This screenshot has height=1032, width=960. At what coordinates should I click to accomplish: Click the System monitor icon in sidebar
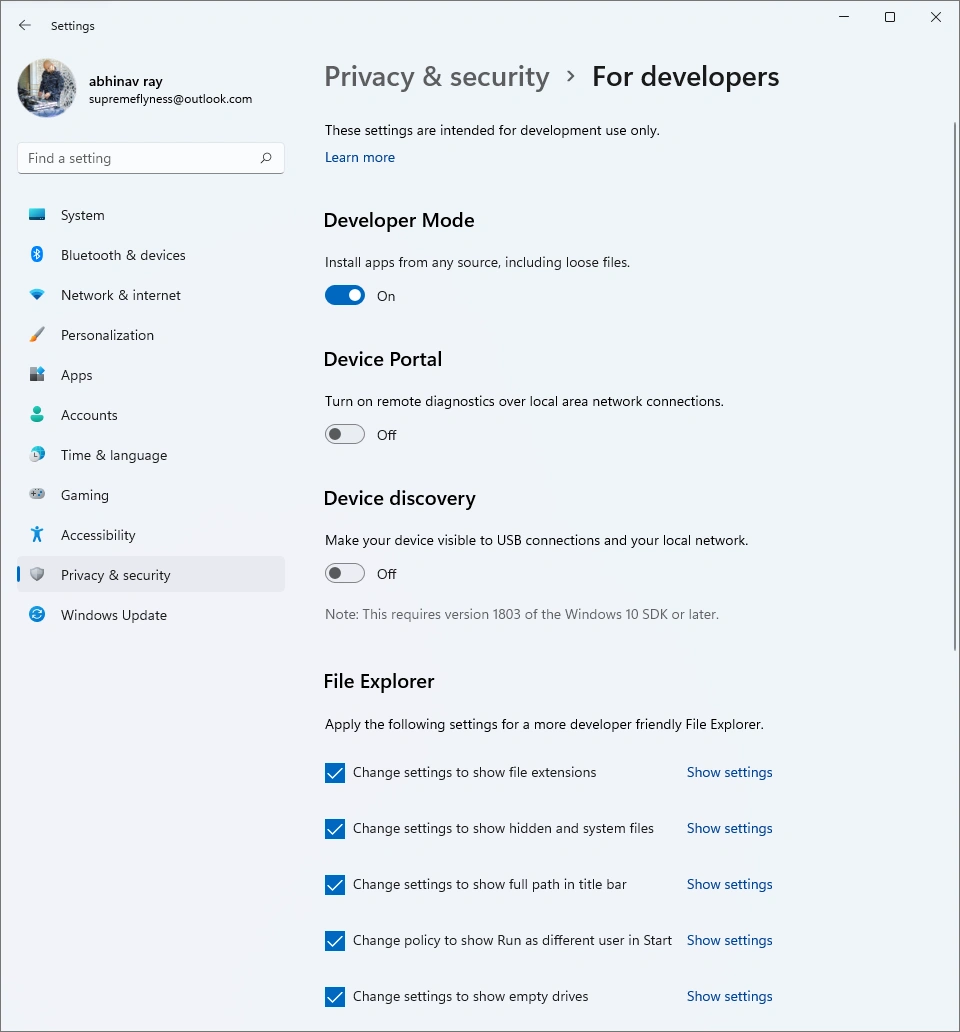coord(37,215)
